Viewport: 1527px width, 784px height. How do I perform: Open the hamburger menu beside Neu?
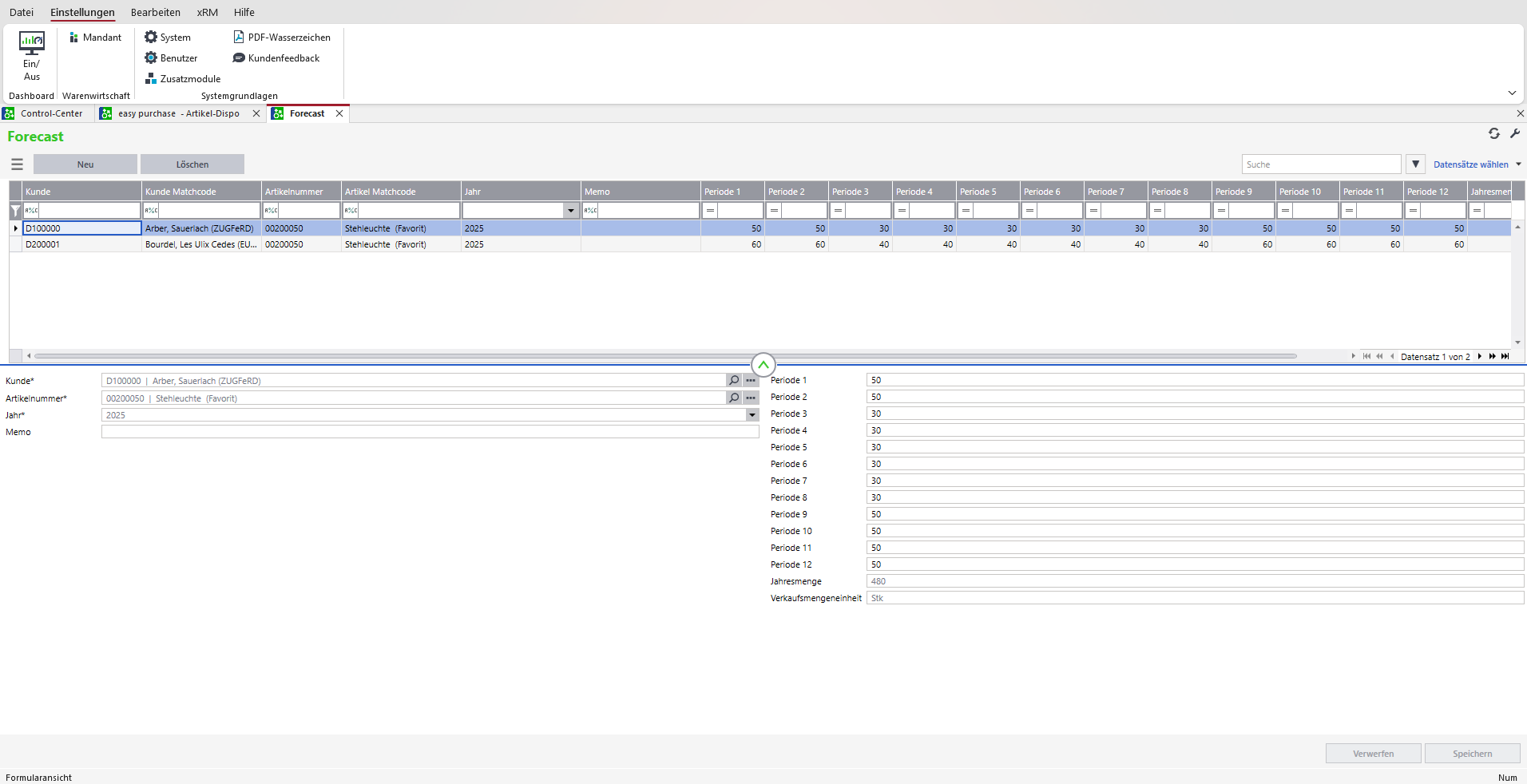(17, 164)
